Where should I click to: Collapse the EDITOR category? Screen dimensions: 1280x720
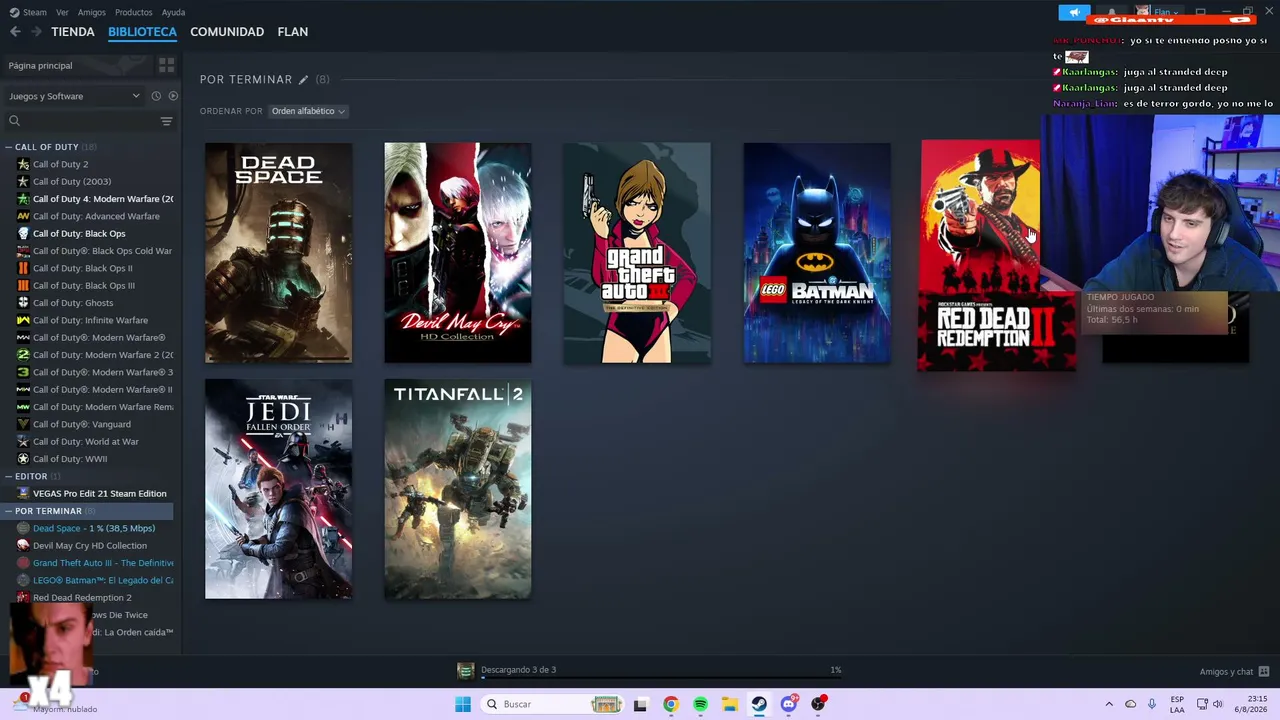click(x=9, y=477)
